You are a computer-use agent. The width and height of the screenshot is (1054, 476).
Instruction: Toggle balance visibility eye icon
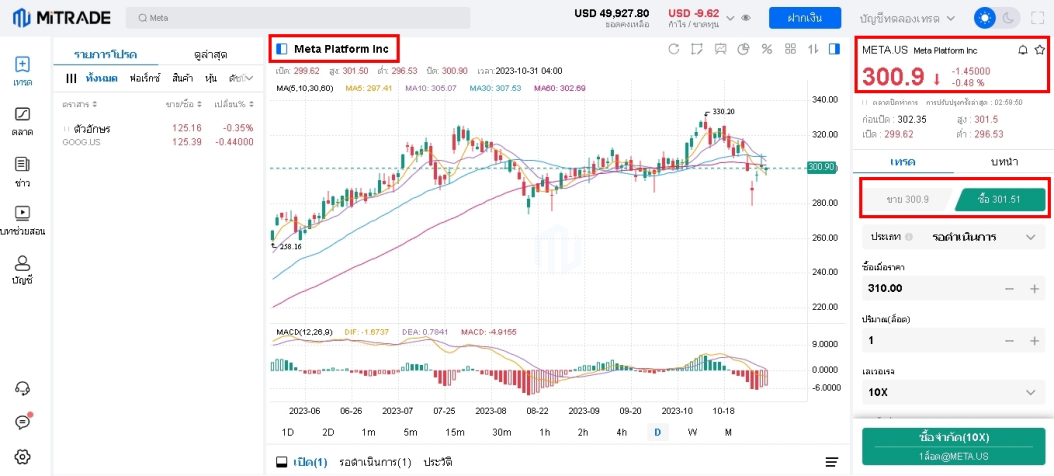(x=746, y=18)
